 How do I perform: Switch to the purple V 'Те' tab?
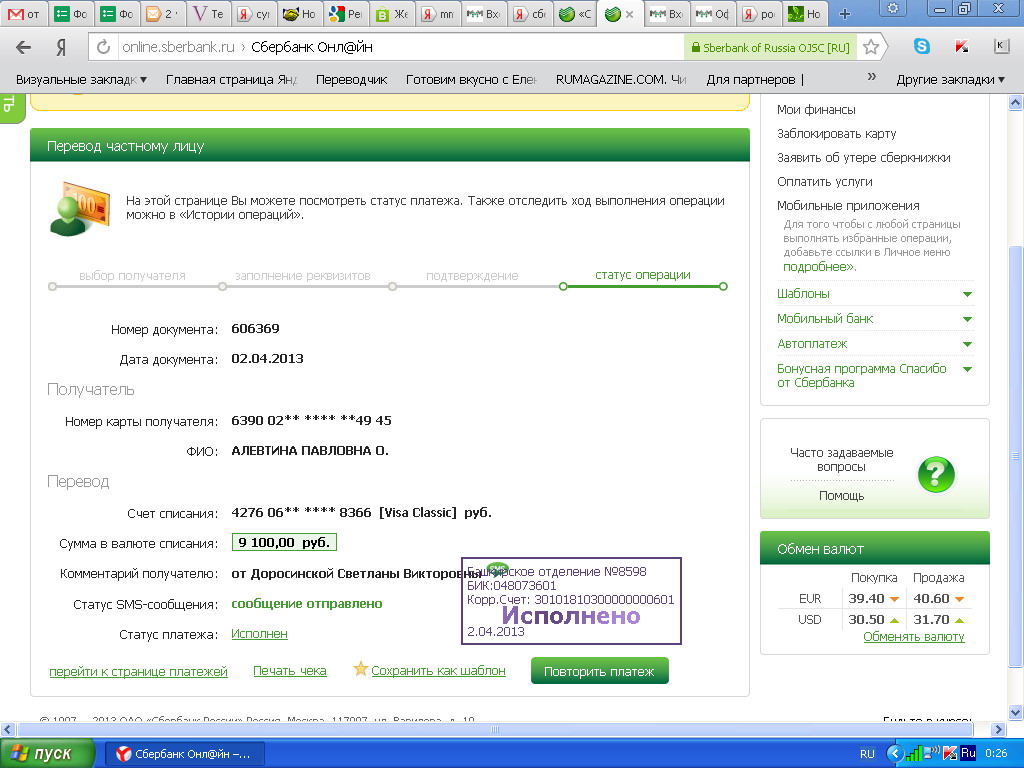click(209, 14)
